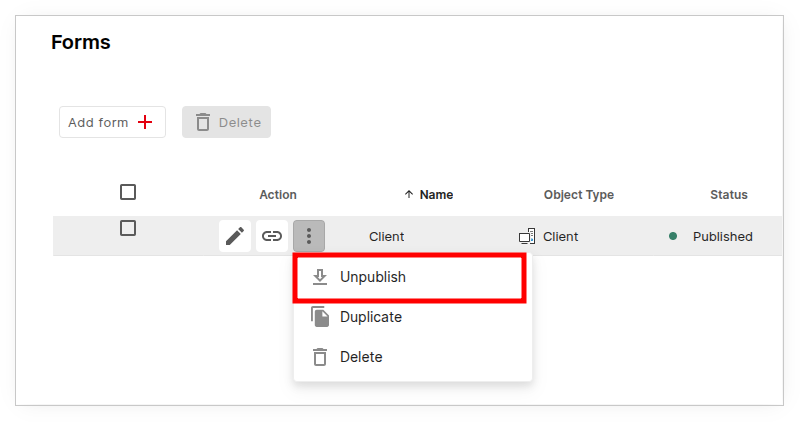Click the red plus icon beside Add form
800x422 pixels.
pos(145,122)
